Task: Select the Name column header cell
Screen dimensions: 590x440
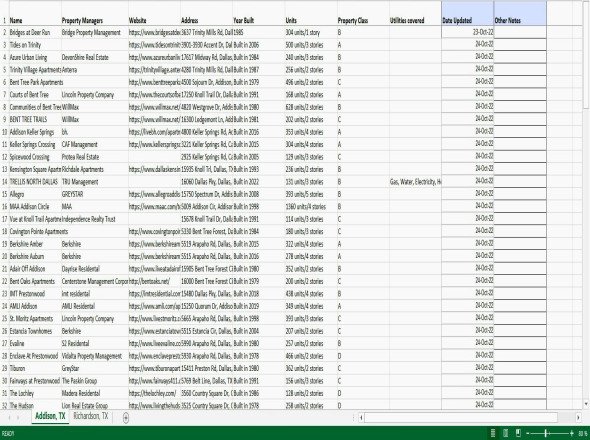Action: click(x=35, y=14)
